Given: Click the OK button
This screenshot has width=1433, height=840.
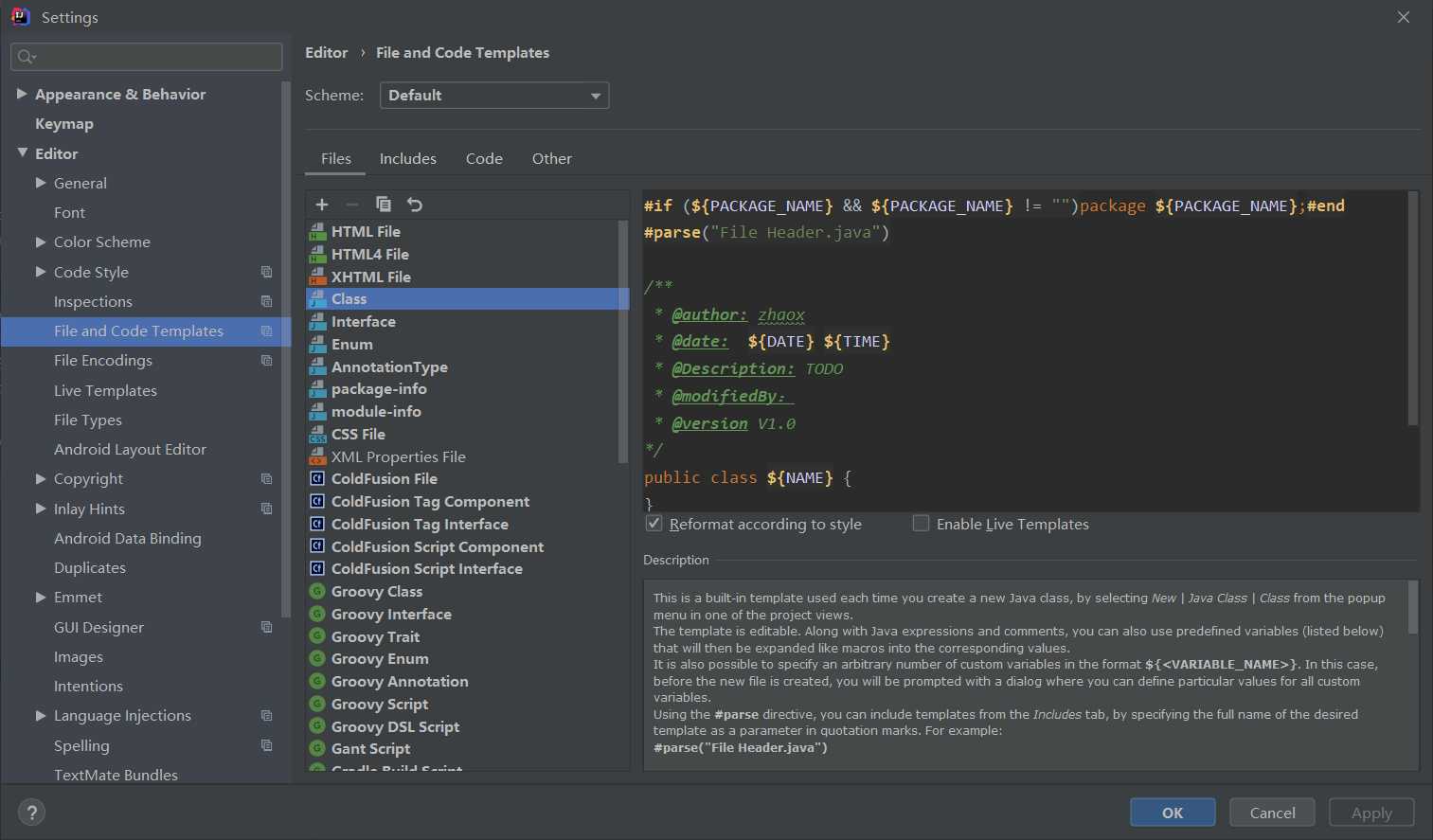Looking at the screenshot, I should pos(1173,813).
